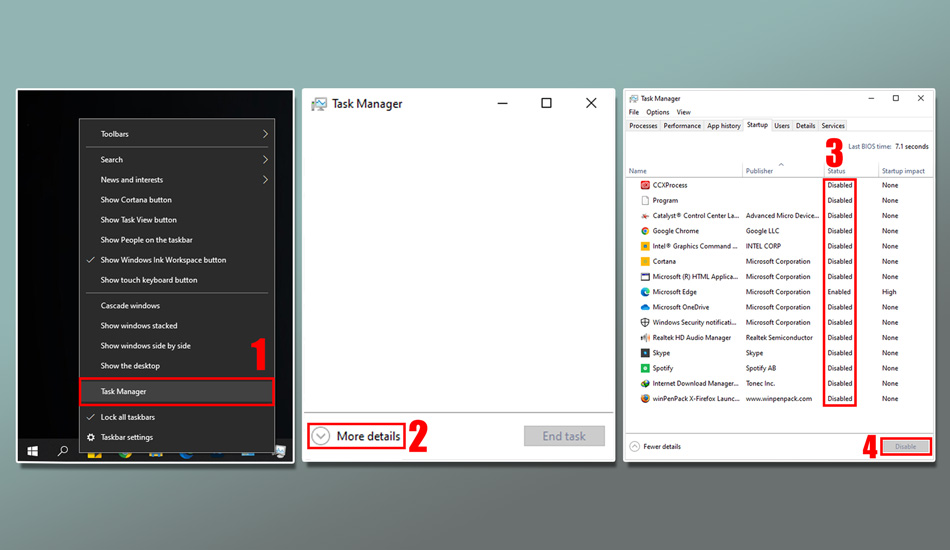This screenshot has width=950, height=550.
Task: Select Show Task View button
Action: coord(138,219)
